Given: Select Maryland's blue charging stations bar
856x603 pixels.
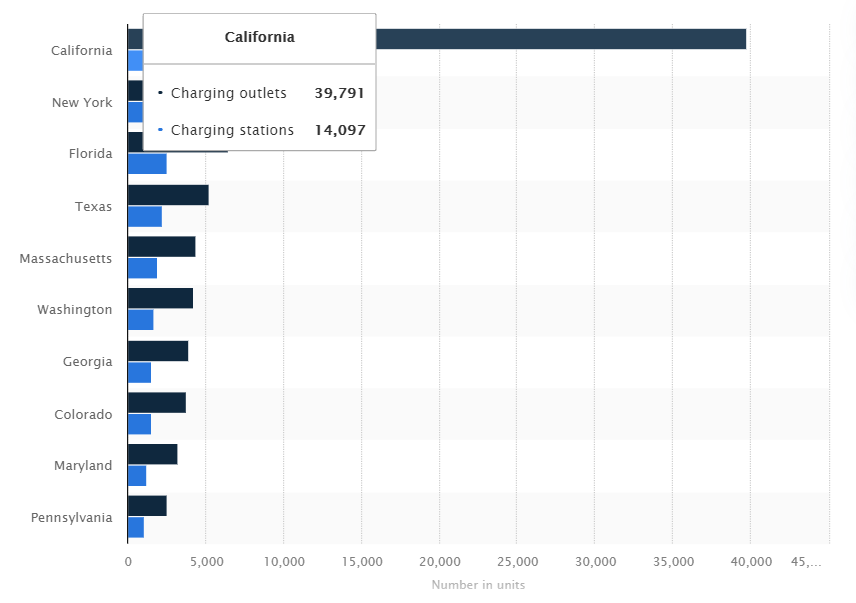Looking at the screenshot, I should pyautogui.click(x=137, y=476).
